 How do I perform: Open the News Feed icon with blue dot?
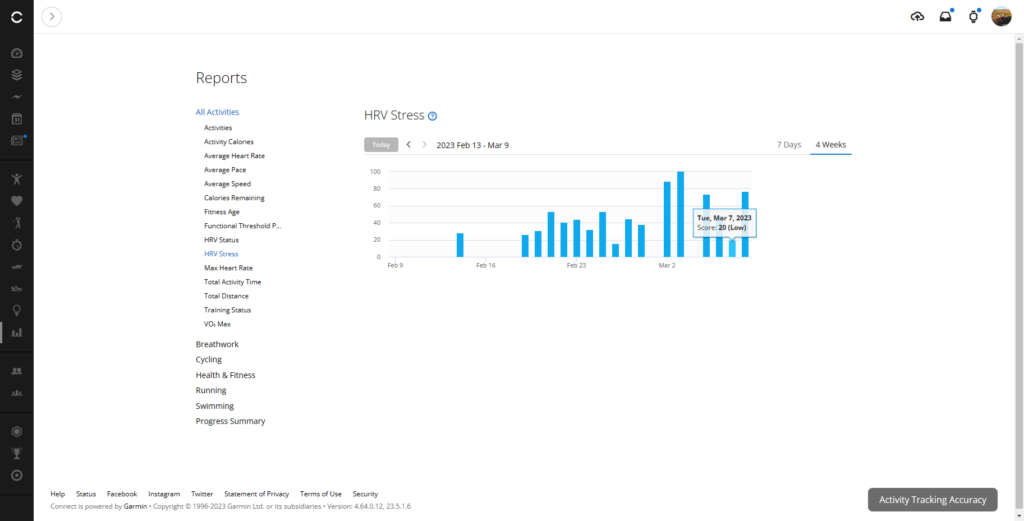coord(18,140)
